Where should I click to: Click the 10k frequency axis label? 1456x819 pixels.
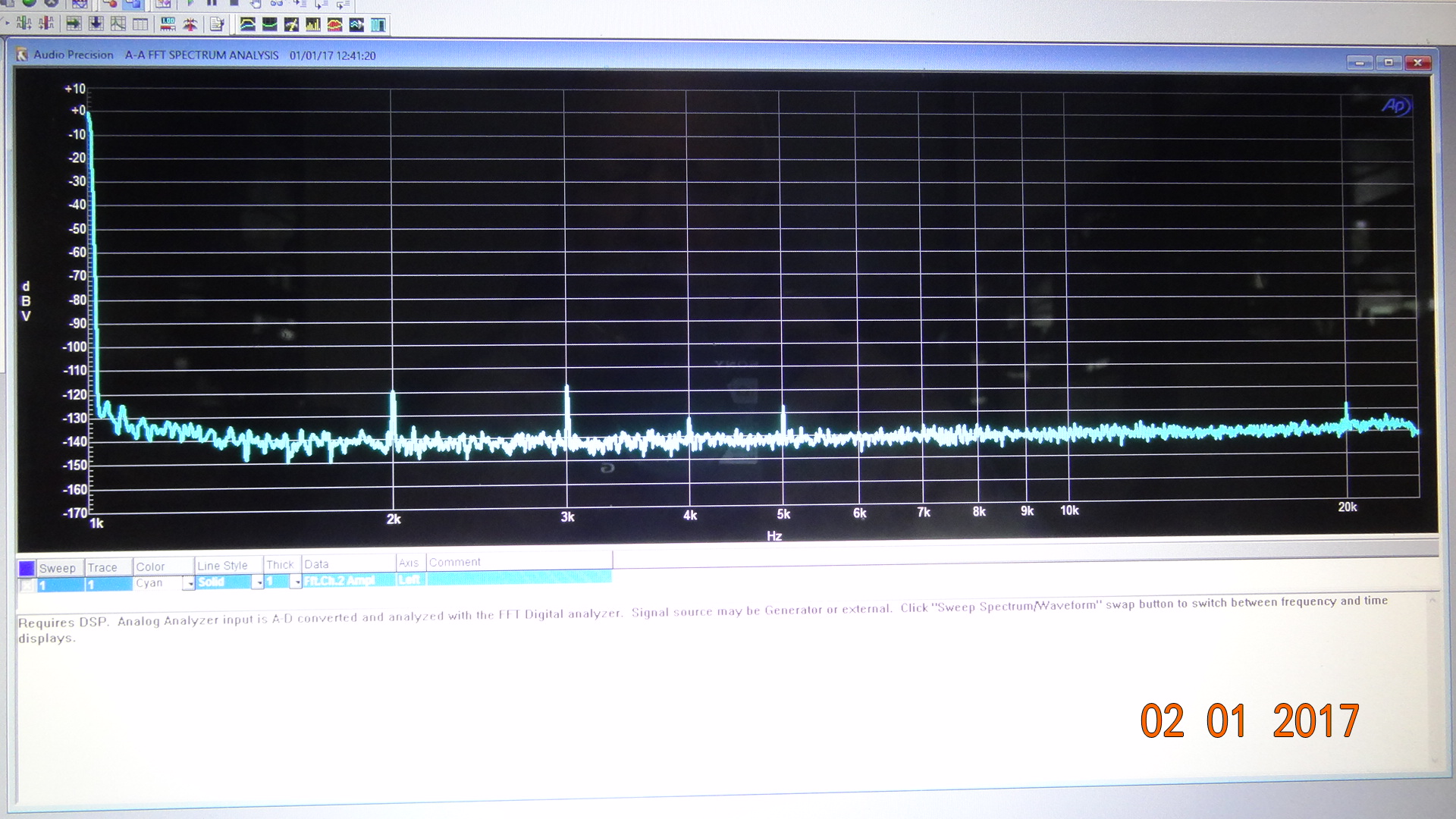pos(1069,510)
